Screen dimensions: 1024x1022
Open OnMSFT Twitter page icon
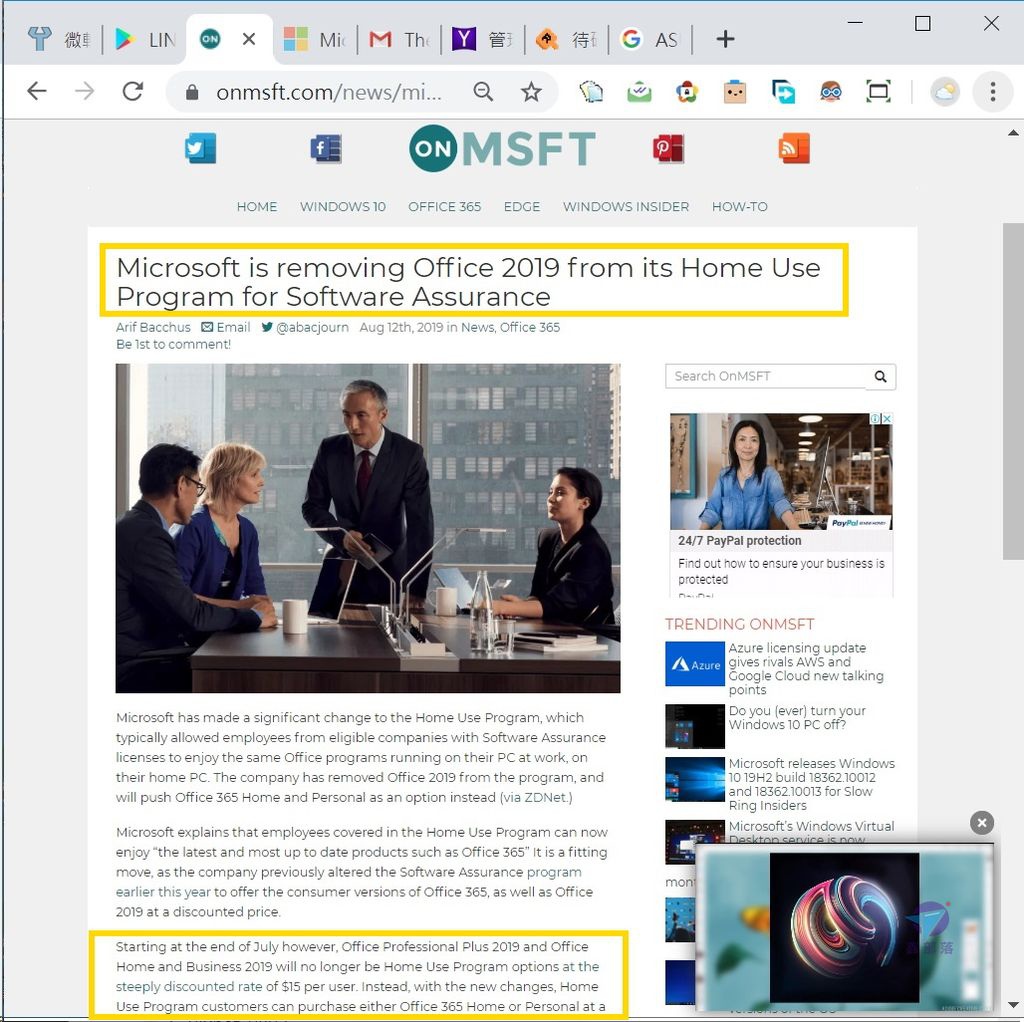click(x=200, y=148)
